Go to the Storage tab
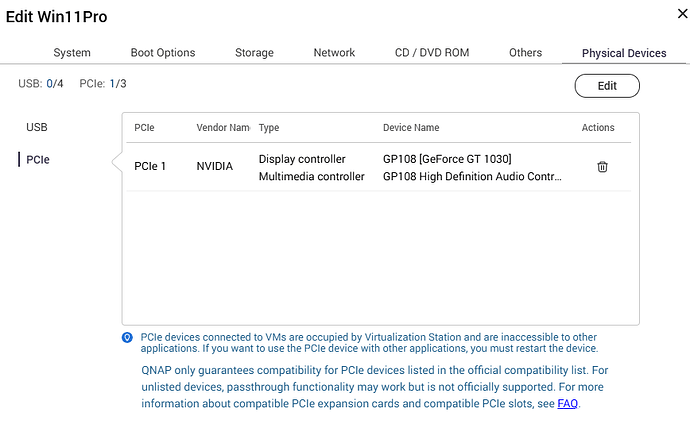The width and height of the screenshot is (690, 424). (x=254, y=52)
